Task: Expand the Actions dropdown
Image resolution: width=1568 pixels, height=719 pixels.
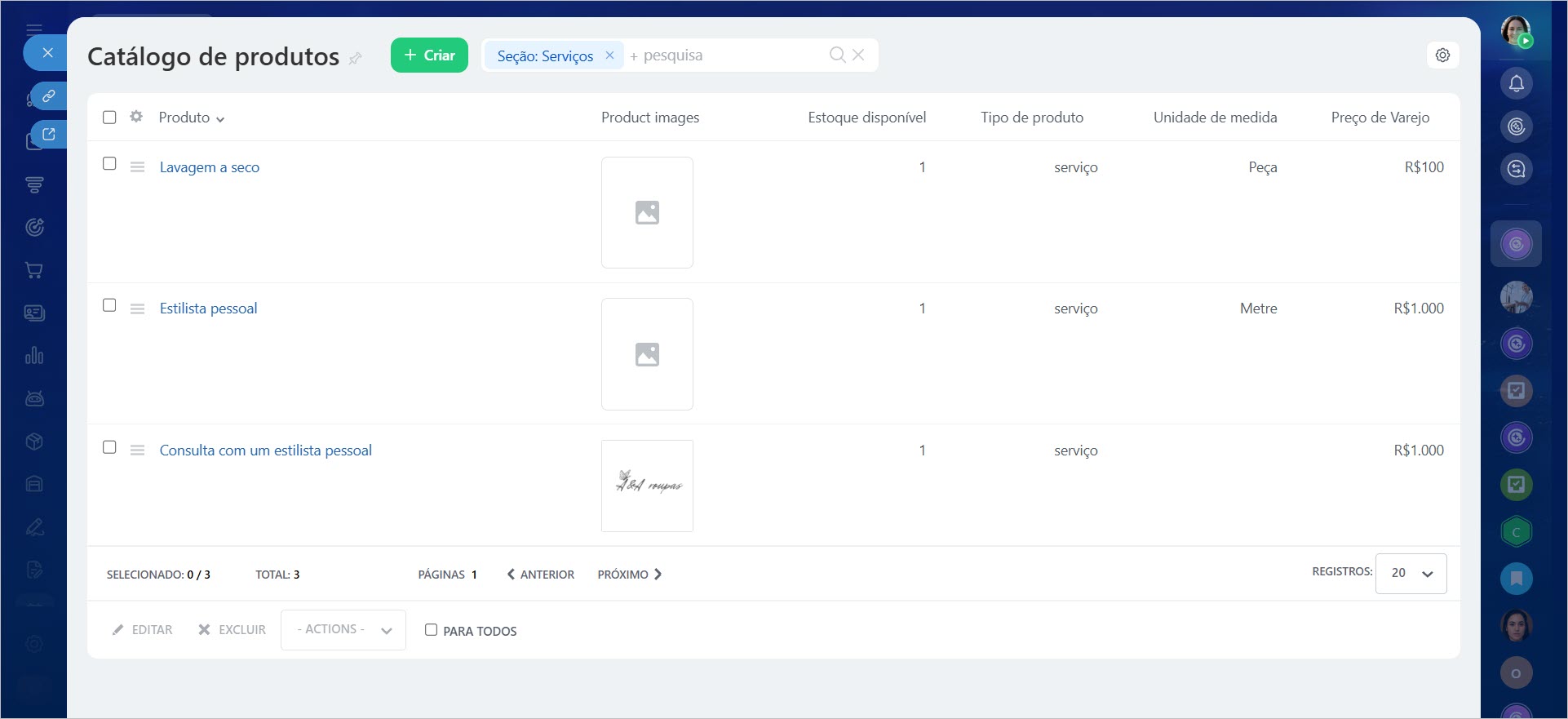Action: (x=343, y=630)
